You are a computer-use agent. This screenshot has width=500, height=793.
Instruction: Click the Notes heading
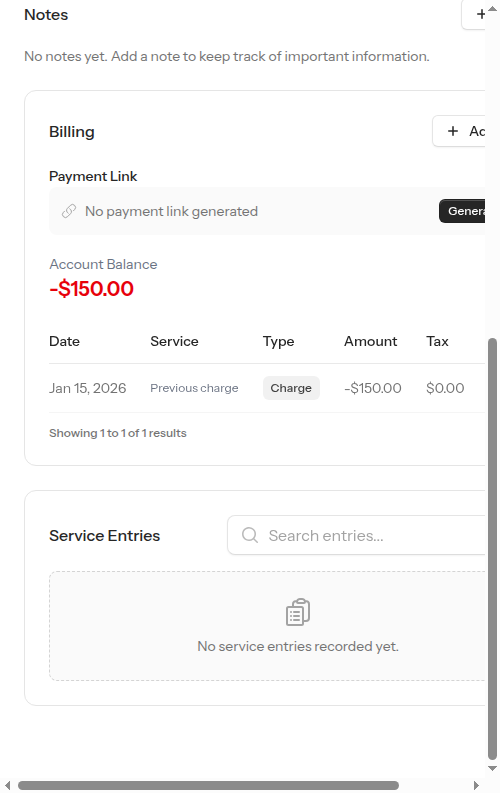46,15
